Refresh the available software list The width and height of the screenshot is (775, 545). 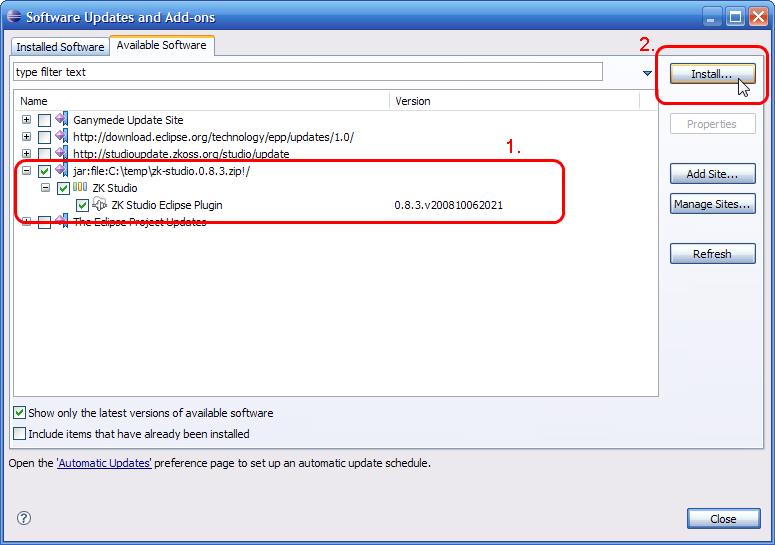tap(712, 253)
